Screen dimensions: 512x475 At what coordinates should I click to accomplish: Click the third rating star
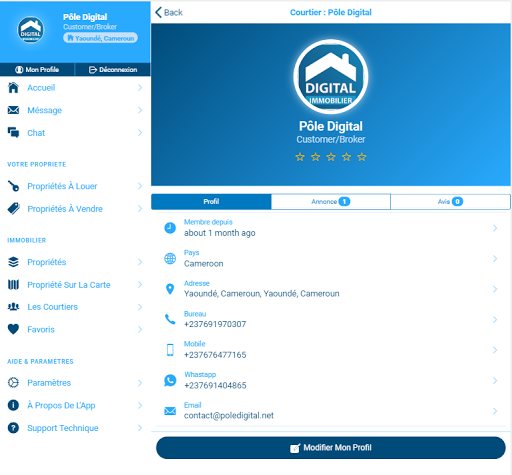[x=331, y=157]
